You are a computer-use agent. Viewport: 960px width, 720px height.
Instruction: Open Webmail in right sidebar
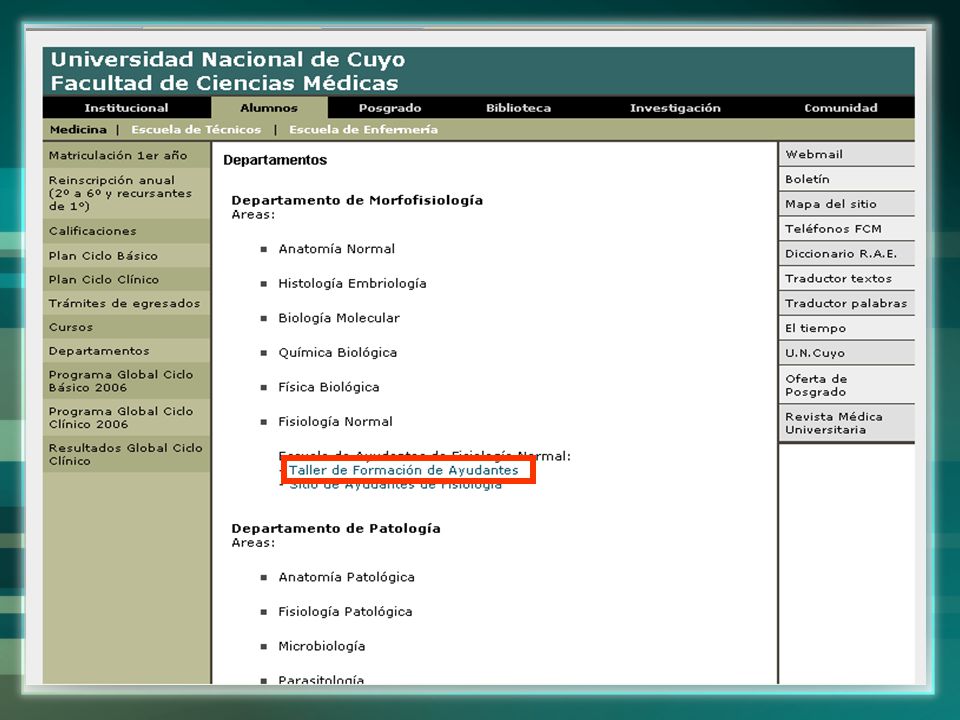[847, 154]
